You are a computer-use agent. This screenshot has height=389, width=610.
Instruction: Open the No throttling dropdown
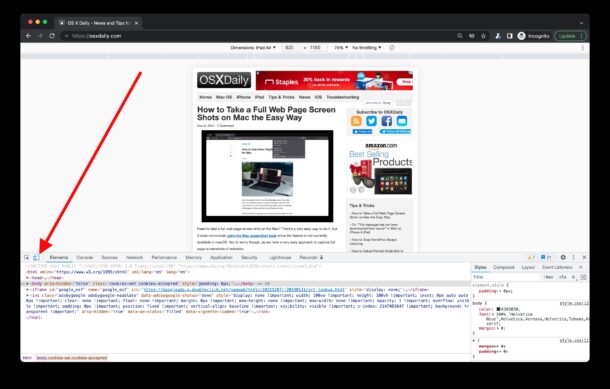tap(366, 47)
